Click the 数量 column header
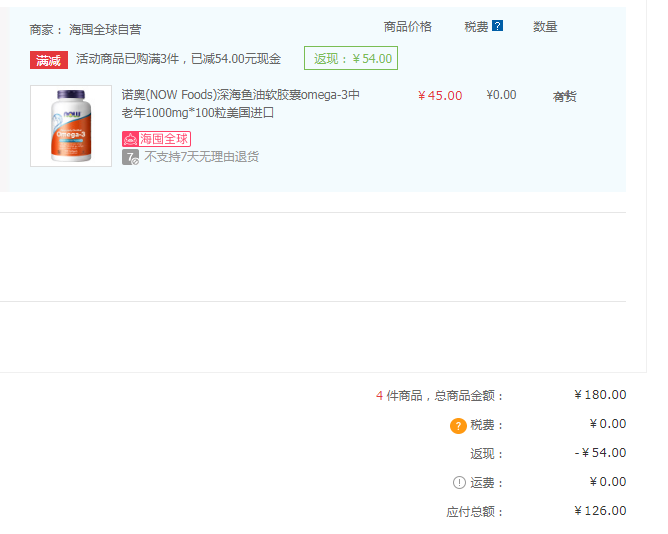Image resolution: width=668 pixels, height=534 pixels. pos(545,27)
